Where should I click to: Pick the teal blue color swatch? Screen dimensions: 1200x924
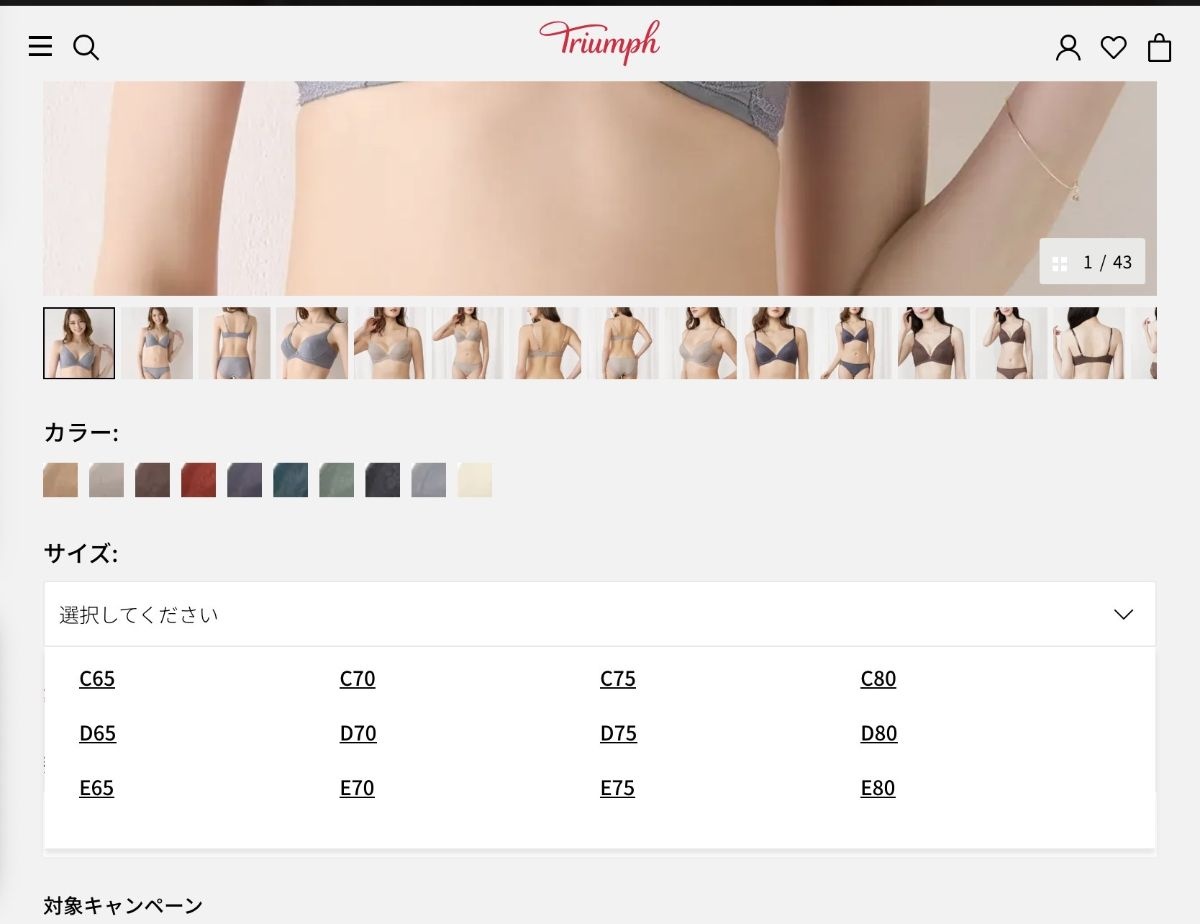(290, 480)
